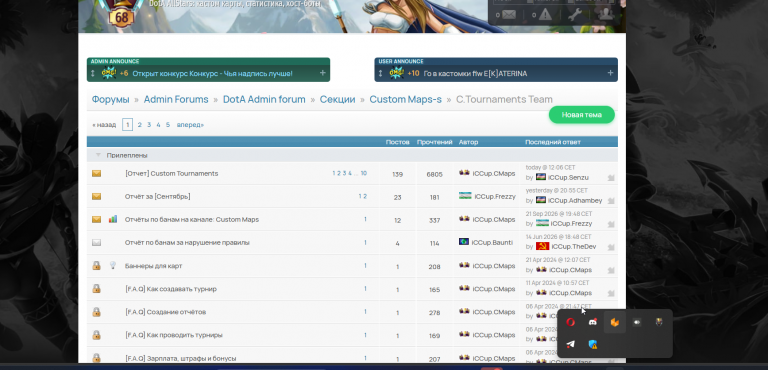Sort by Постов column header
The width and height of the screenshot is (768, 370).
(x=397, y=142)
